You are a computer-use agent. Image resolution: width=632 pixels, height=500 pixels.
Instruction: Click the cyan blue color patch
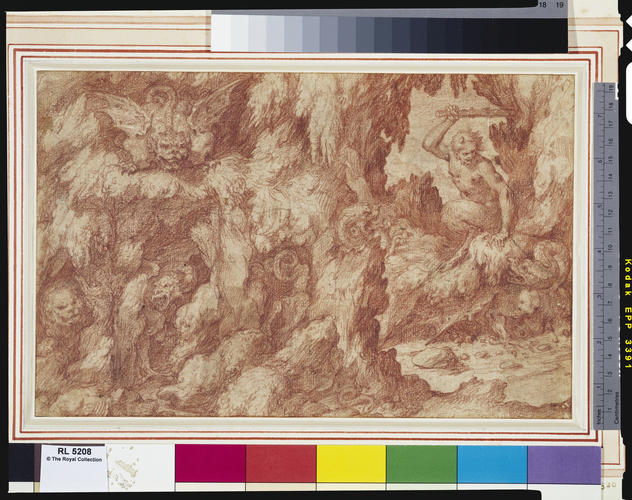click(x=492, y=465)
